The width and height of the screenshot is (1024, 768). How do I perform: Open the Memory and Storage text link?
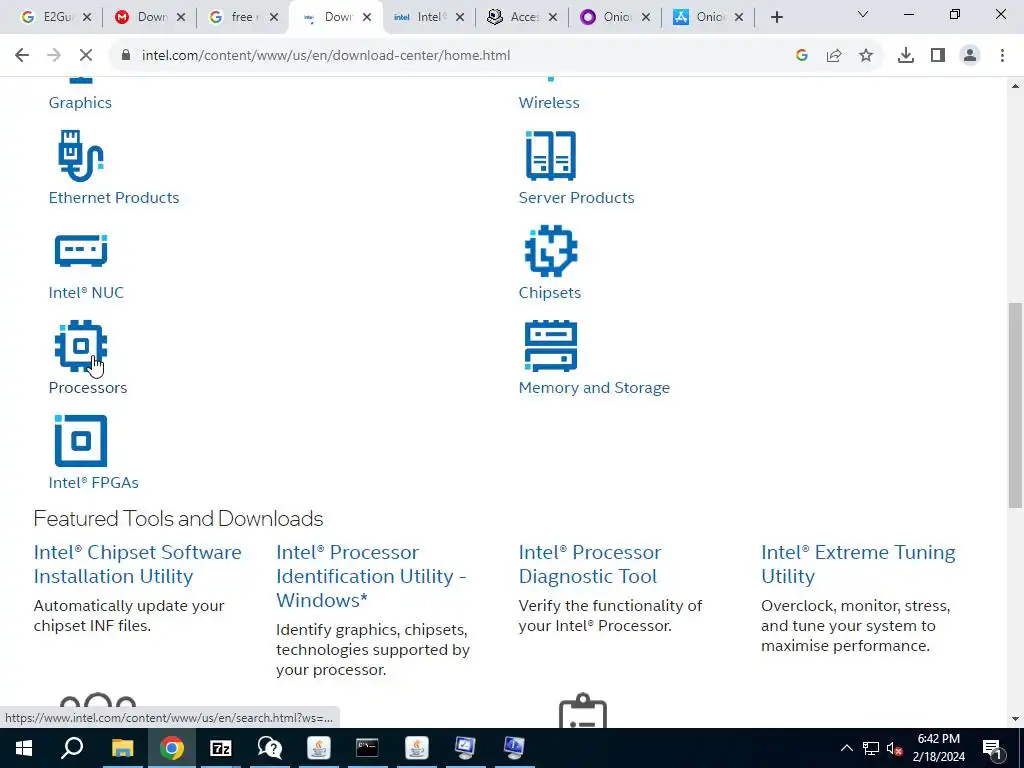click(x=594, y=388)
